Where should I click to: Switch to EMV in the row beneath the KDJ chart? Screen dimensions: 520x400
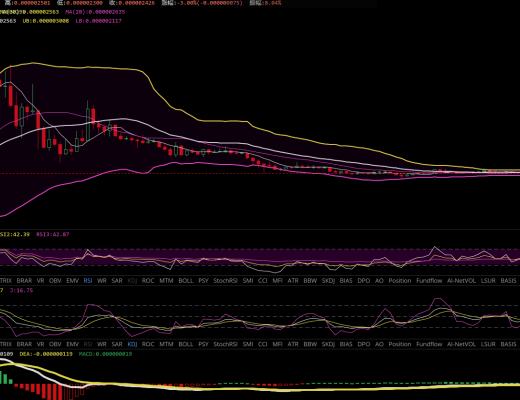(x=72, y=344)
